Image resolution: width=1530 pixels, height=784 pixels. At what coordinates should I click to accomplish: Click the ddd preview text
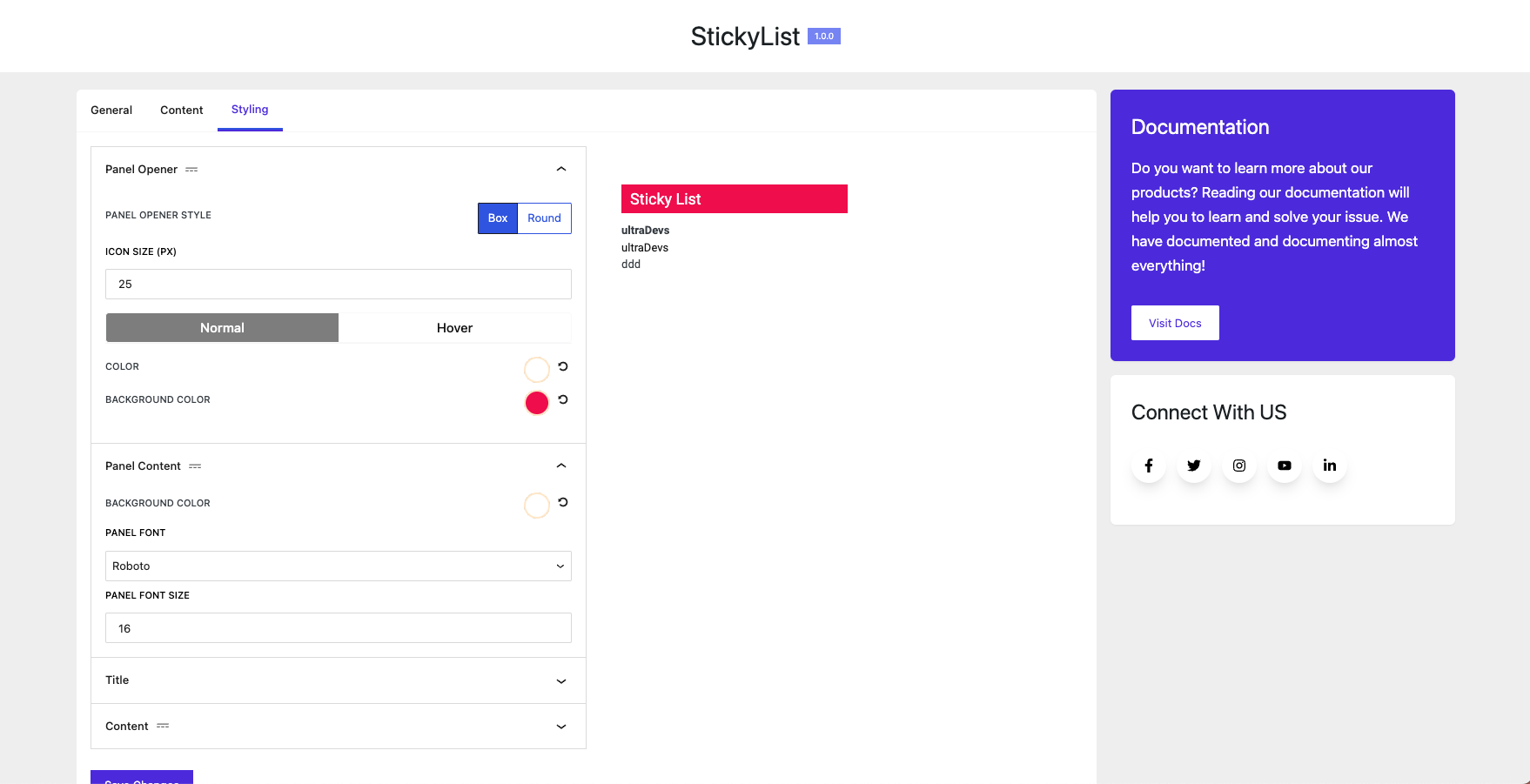[x=631, y=265]
